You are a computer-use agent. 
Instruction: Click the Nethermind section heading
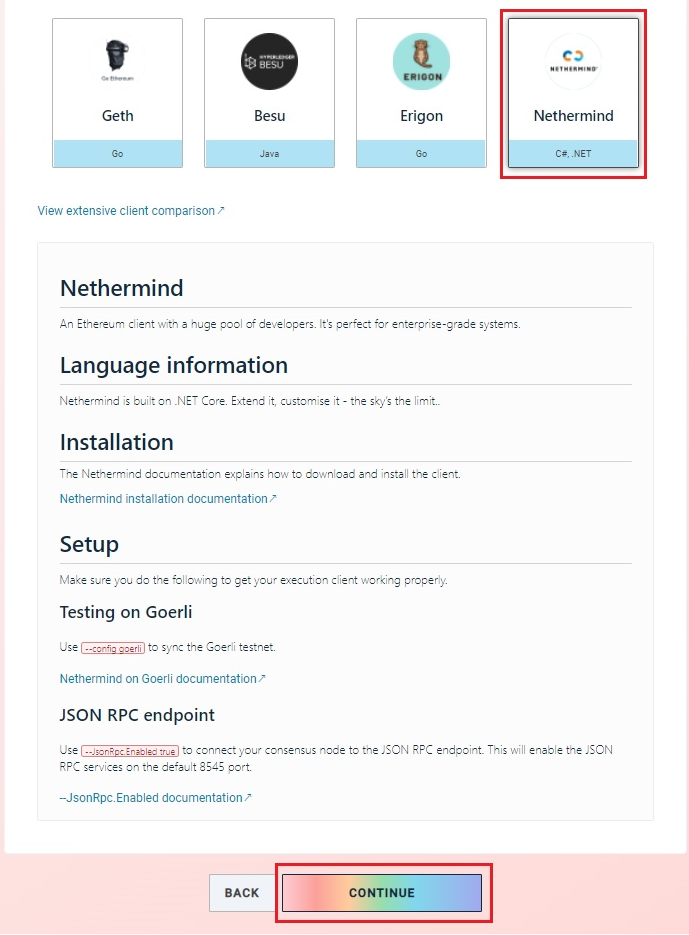pyautogui.click(x=122, y=288)
